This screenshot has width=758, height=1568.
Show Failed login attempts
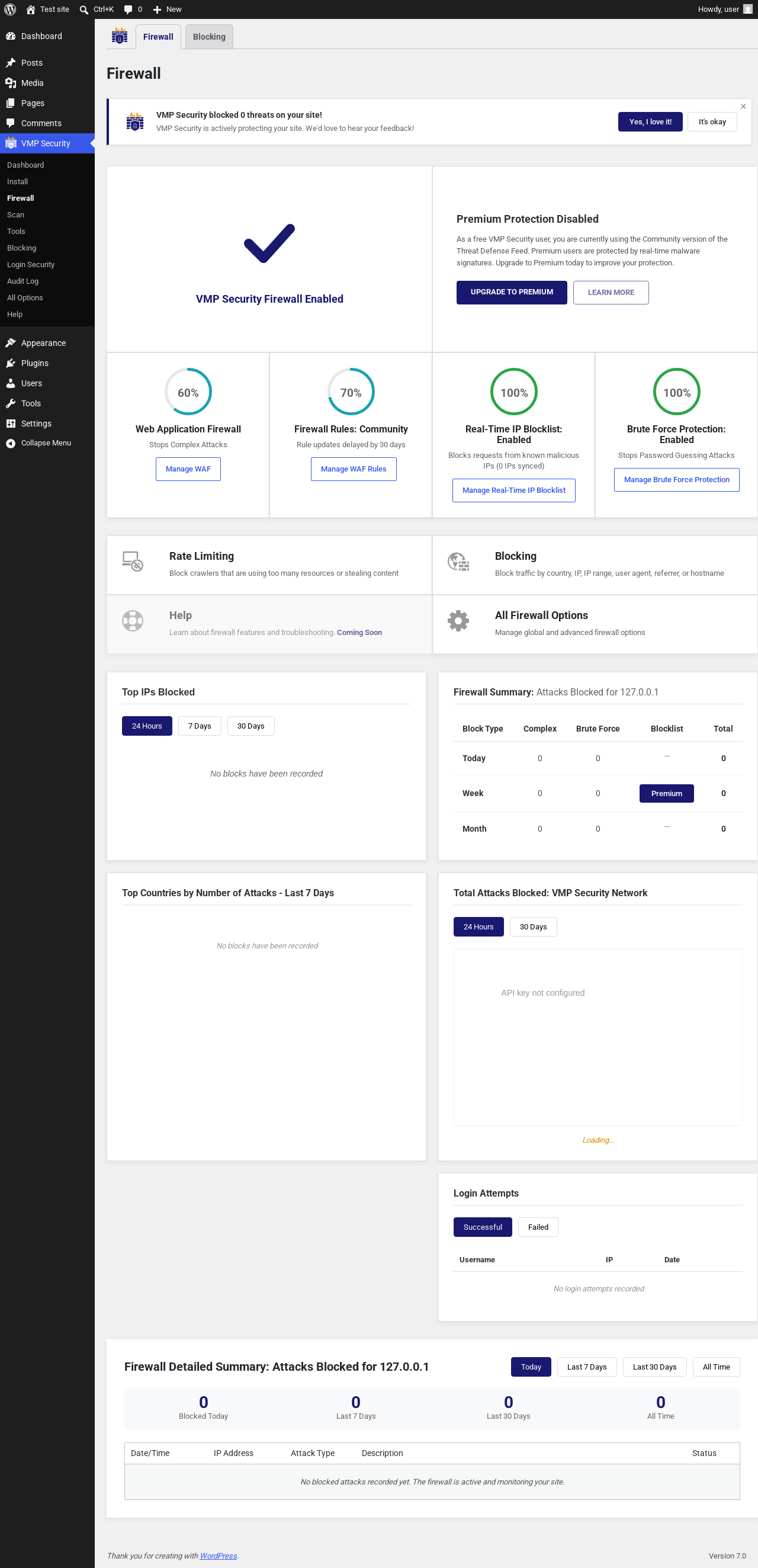pos(538,1227)
